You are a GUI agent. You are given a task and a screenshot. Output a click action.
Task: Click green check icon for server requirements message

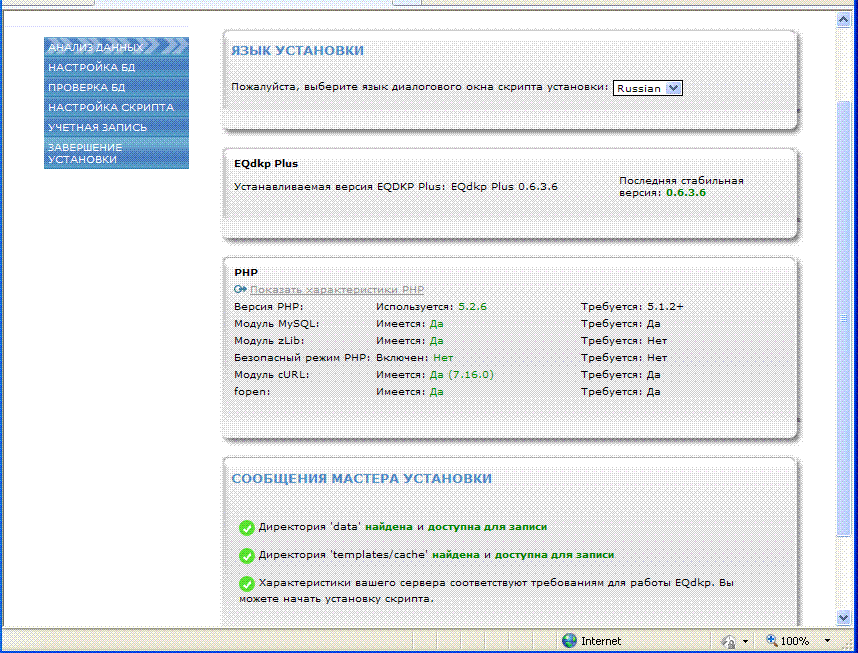pyautogui.click(x=247, y=583)
